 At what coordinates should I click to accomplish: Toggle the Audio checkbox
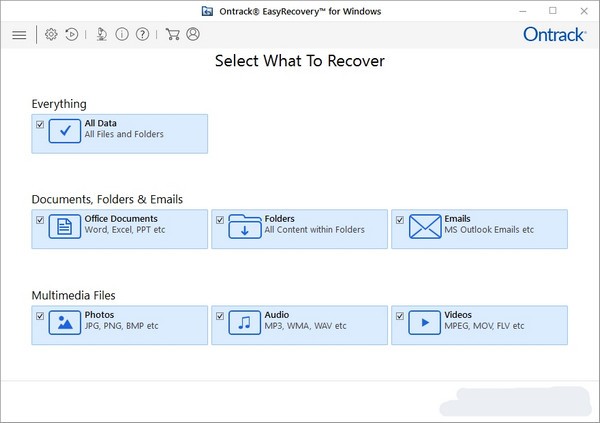(x=220, y=316)
